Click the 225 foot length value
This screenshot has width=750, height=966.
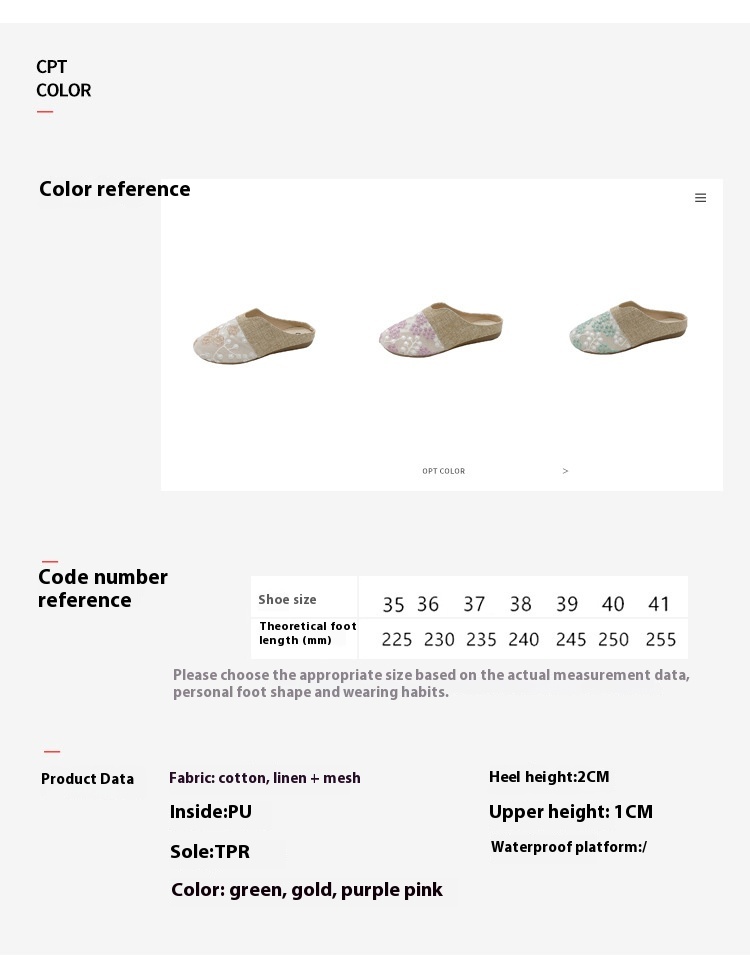397,639
